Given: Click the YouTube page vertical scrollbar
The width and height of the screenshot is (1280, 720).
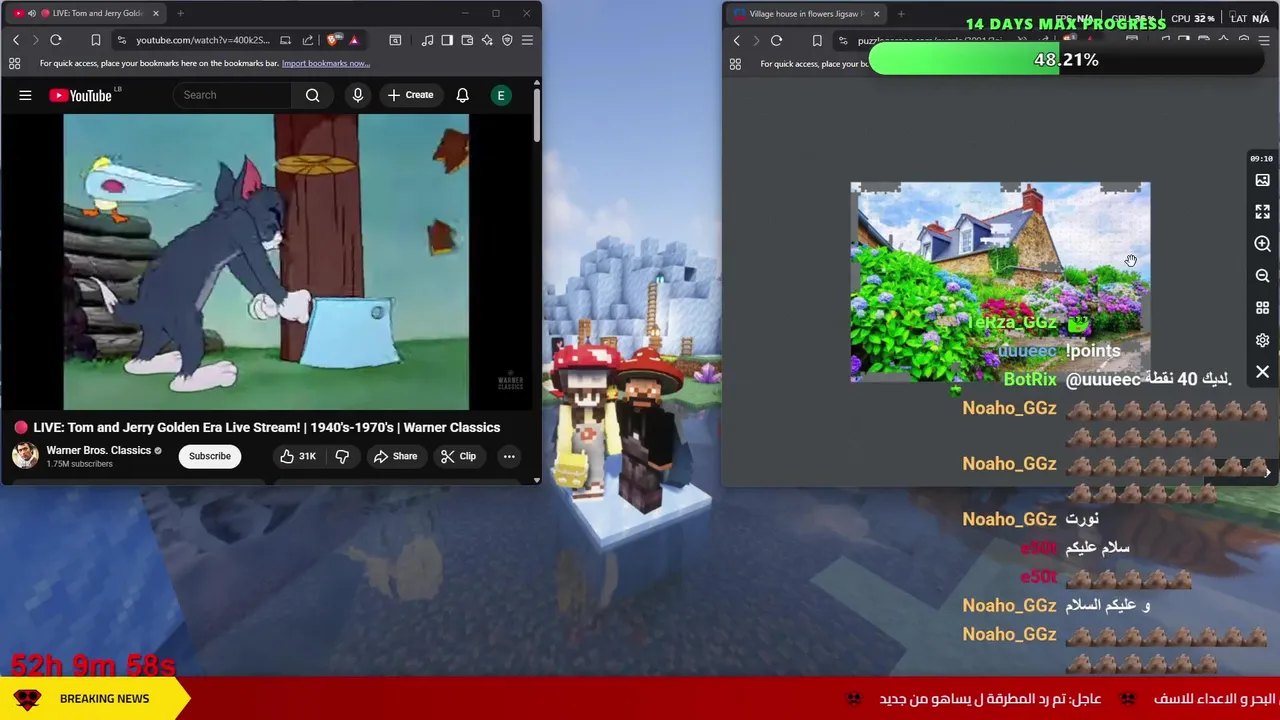Looking at the screenshot, I should coord(537,115).
